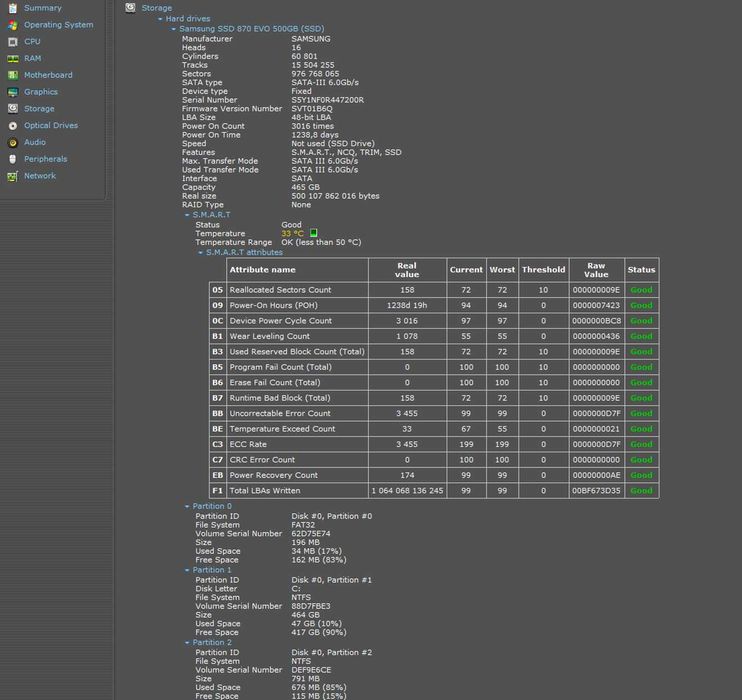Image resolution: width=742 pixels, height=700 pixels.
Task: Select the Runtime Bad Block (Total) row
Action: [x=434, y=398]
